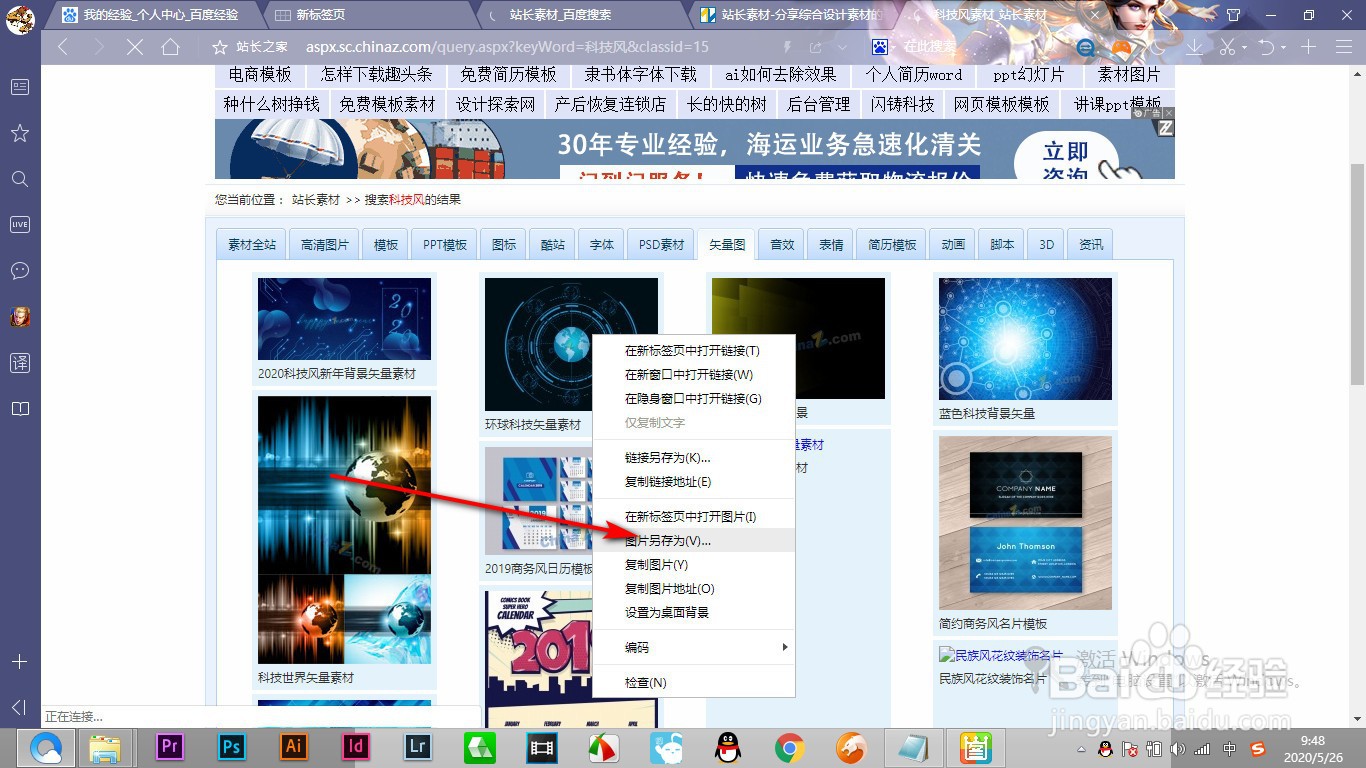Select 图片另存为 in the context menu
The width and height of the screenshot is (1366, 768).
click(x=668, y=539)
